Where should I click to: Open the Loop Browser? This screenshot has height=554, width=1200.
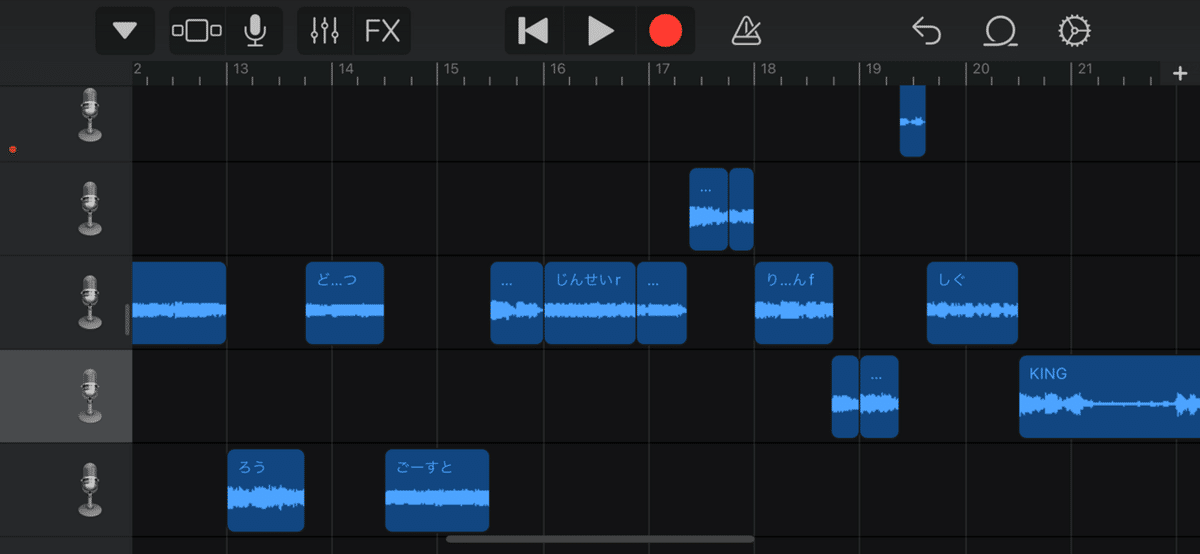[999, 31]
